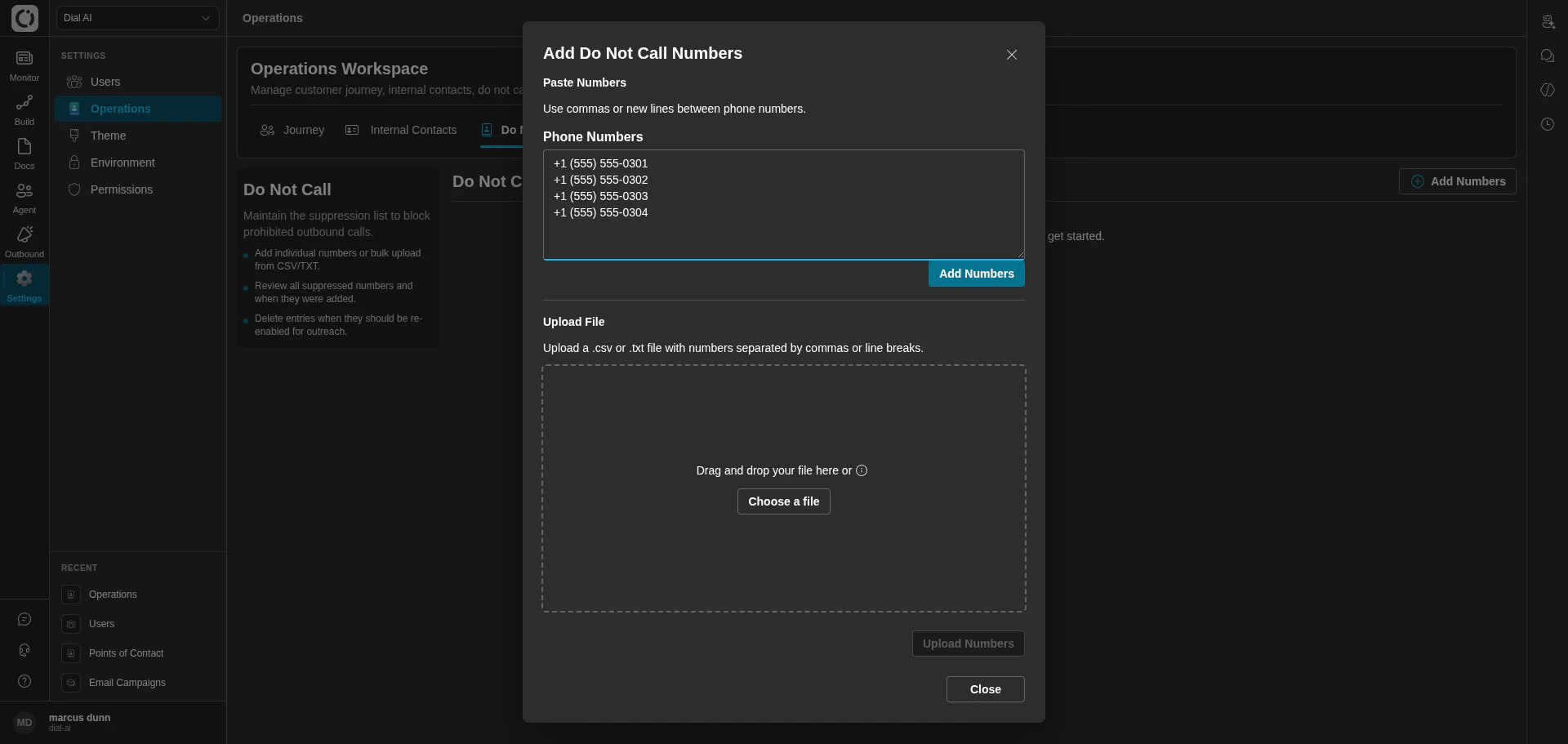The height and width of the screenshot is (744, 1568).
Task: Open the Agent section icon
Action: [x=24, y=190]
